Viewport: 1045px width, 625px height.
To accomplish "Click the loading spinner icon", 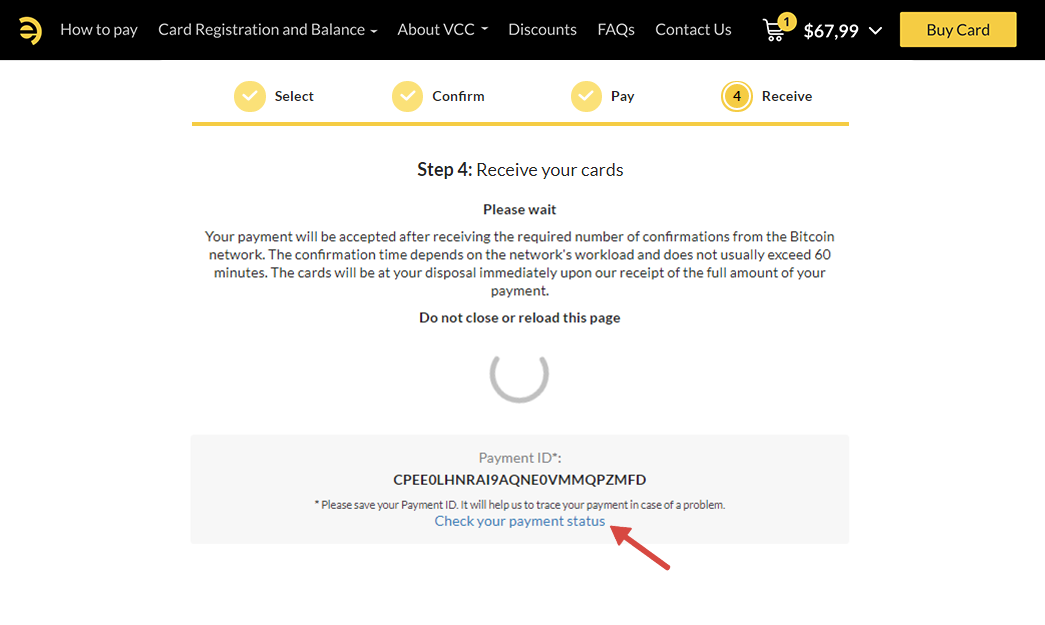I will (x=519, y=373).
